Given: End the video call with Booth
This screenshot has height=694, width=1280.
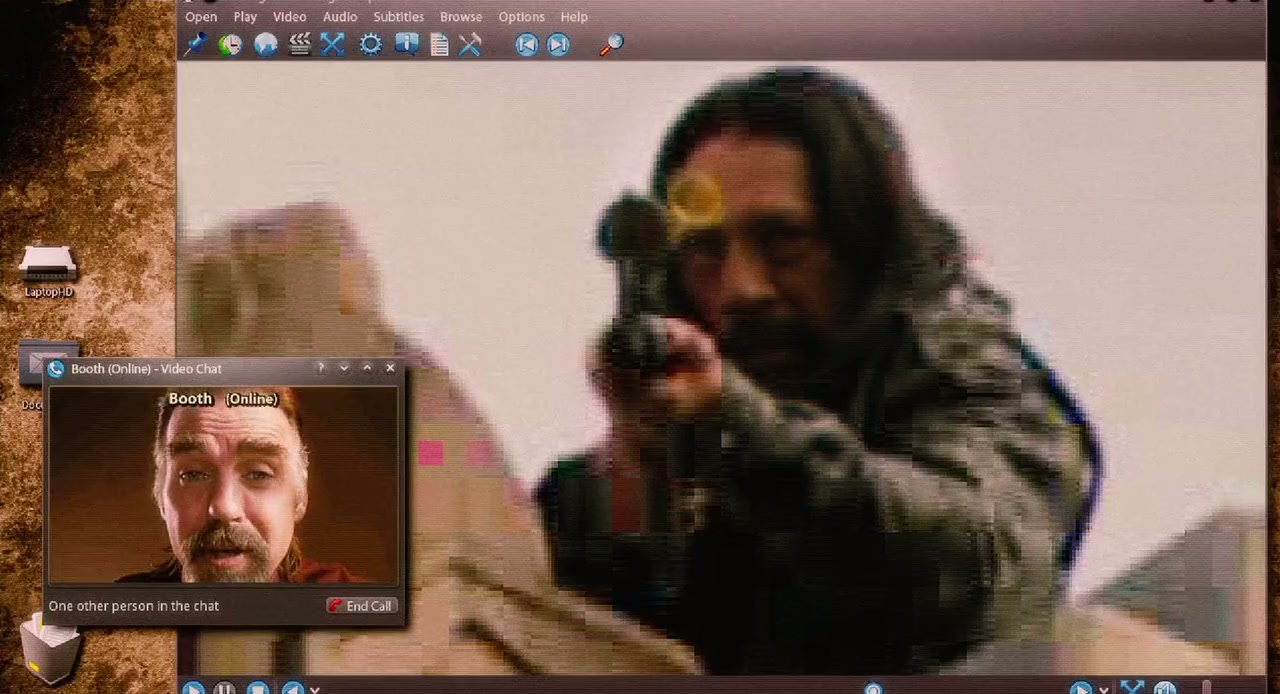Looking at the screenshot, I should pos(361,606).
